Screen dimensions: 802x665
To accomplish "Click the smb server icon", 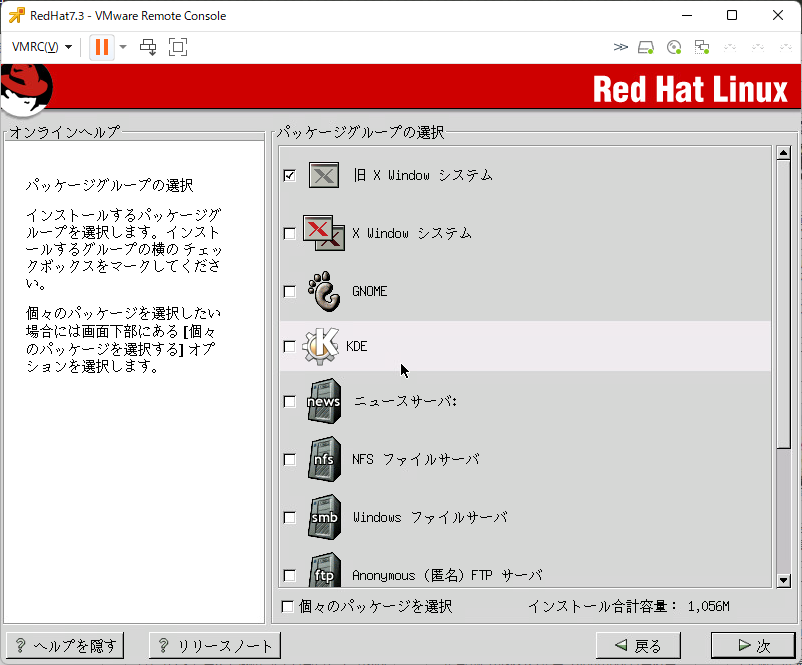I will [x=324, y=517].
